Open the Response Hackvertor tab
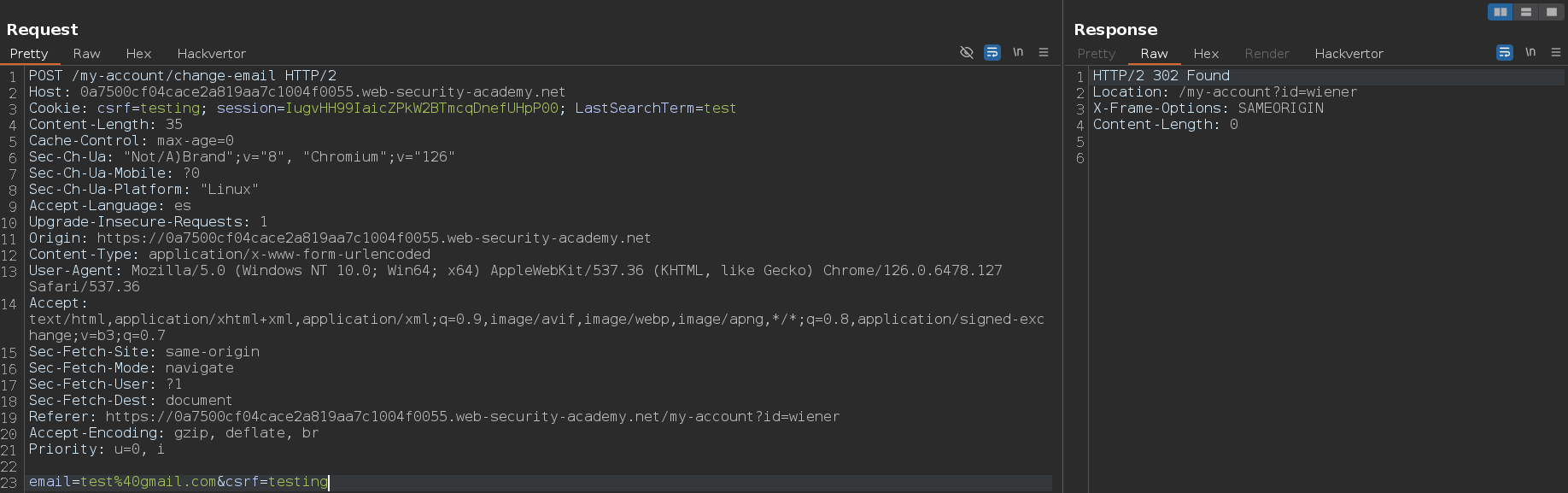1568x493 pixels. [x=1349, y=54]
